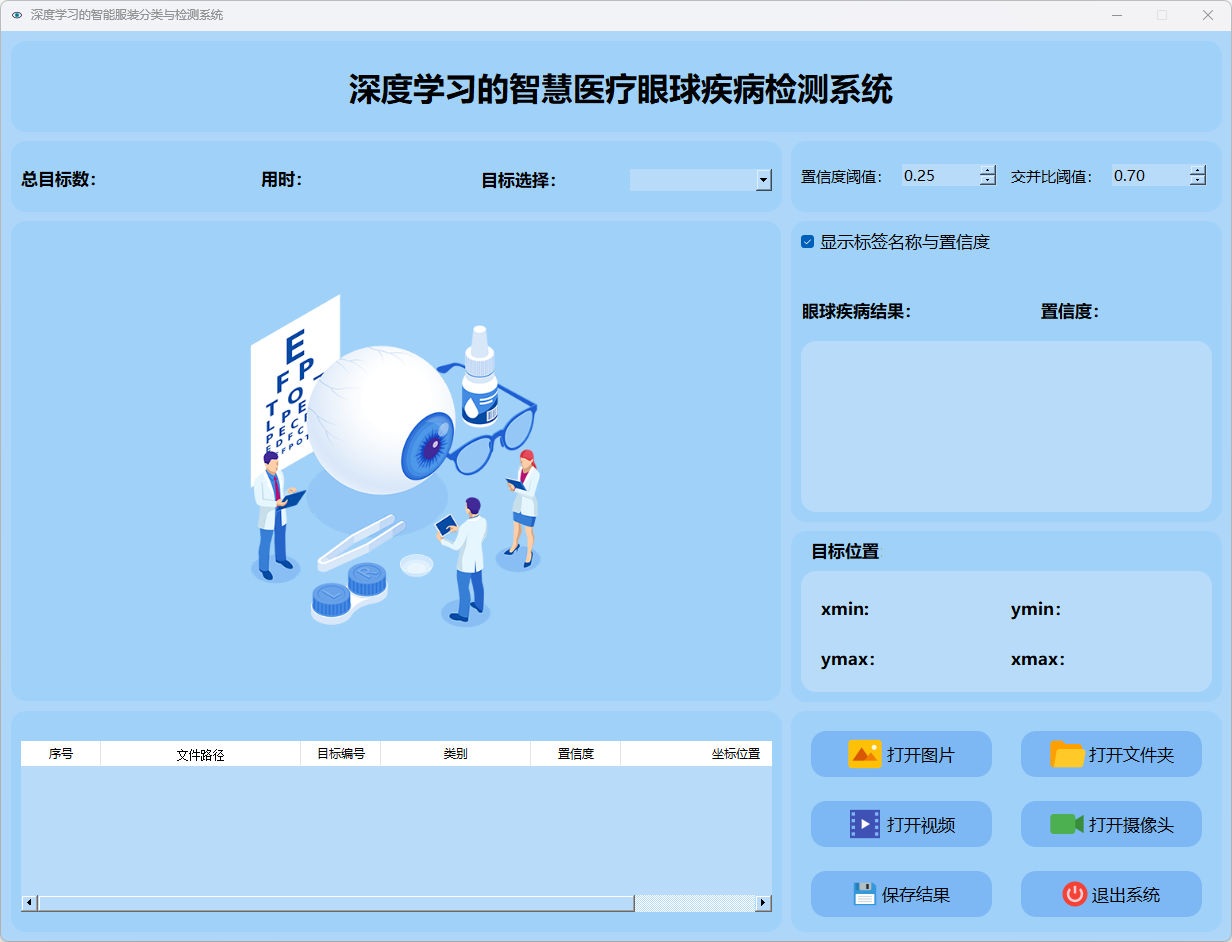This screenshot has height=942, width=1232.
Task: Click the picture icon on 打开图片 button
Action: (864, 754)
